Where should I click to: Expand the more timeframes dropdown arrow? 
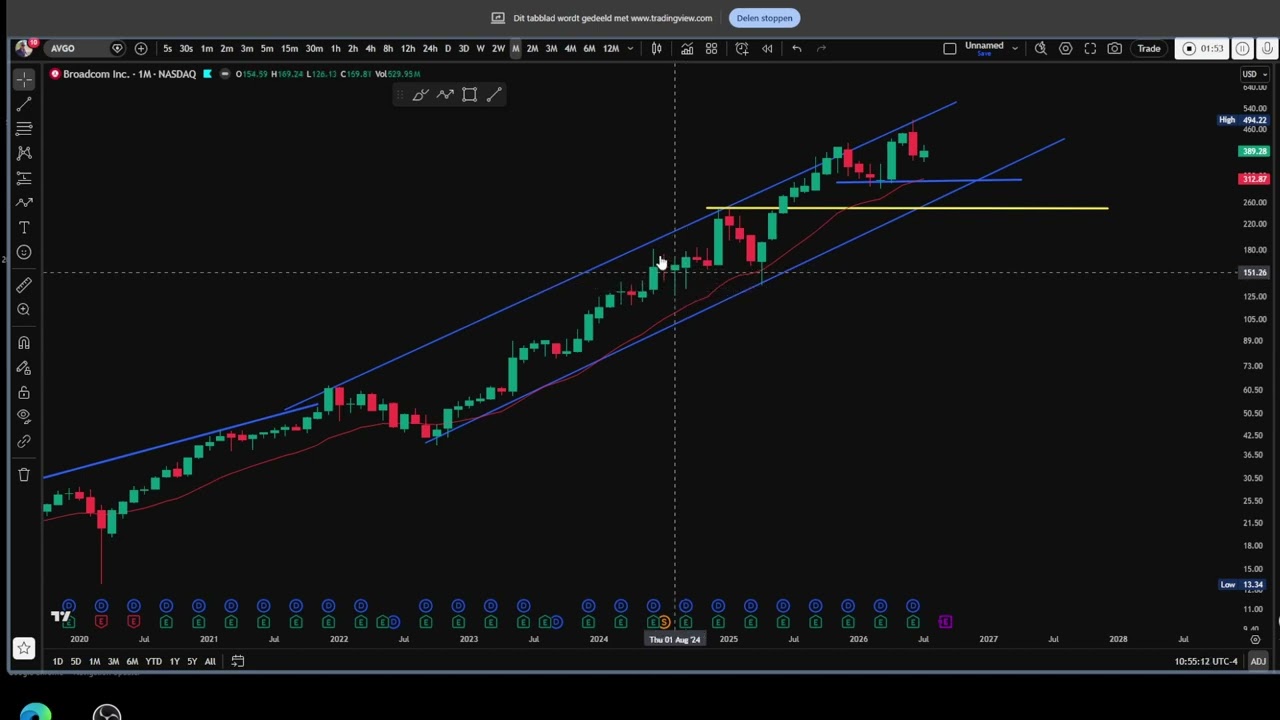point(630,48)
